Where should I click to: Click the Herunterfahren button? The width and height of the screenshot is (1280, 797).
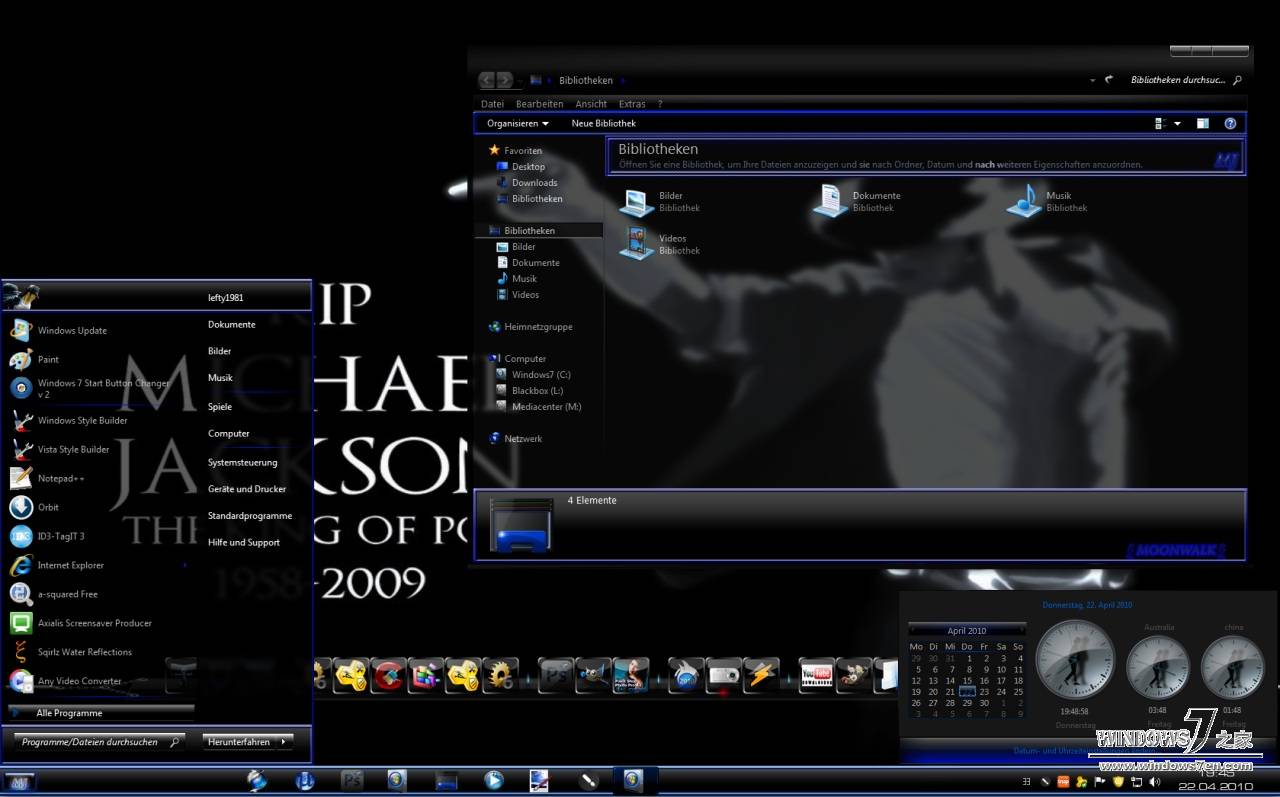pos(240,742)
